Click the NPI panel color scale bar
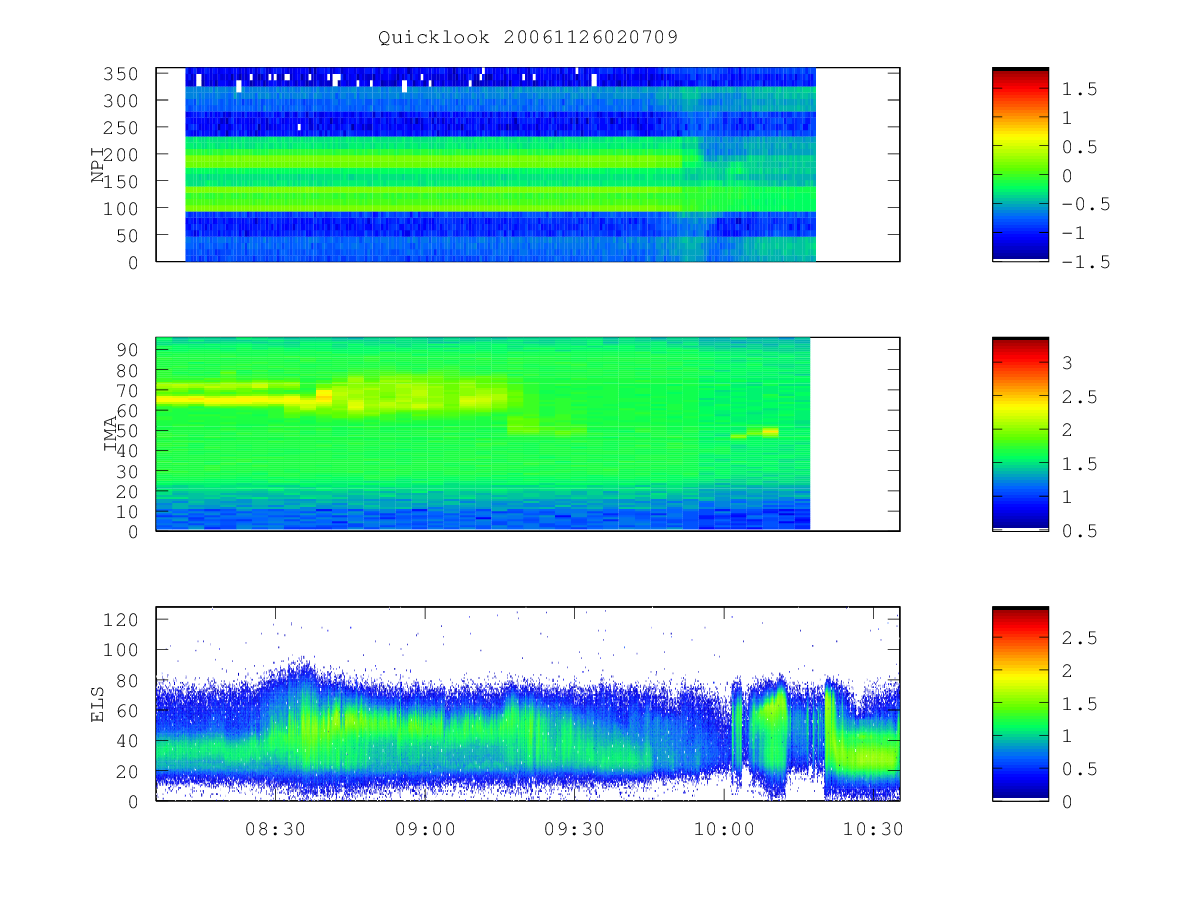Image resolution: width=1200 pixels, height=900 pixels. pyautogui.click(x=1020, y=164)
